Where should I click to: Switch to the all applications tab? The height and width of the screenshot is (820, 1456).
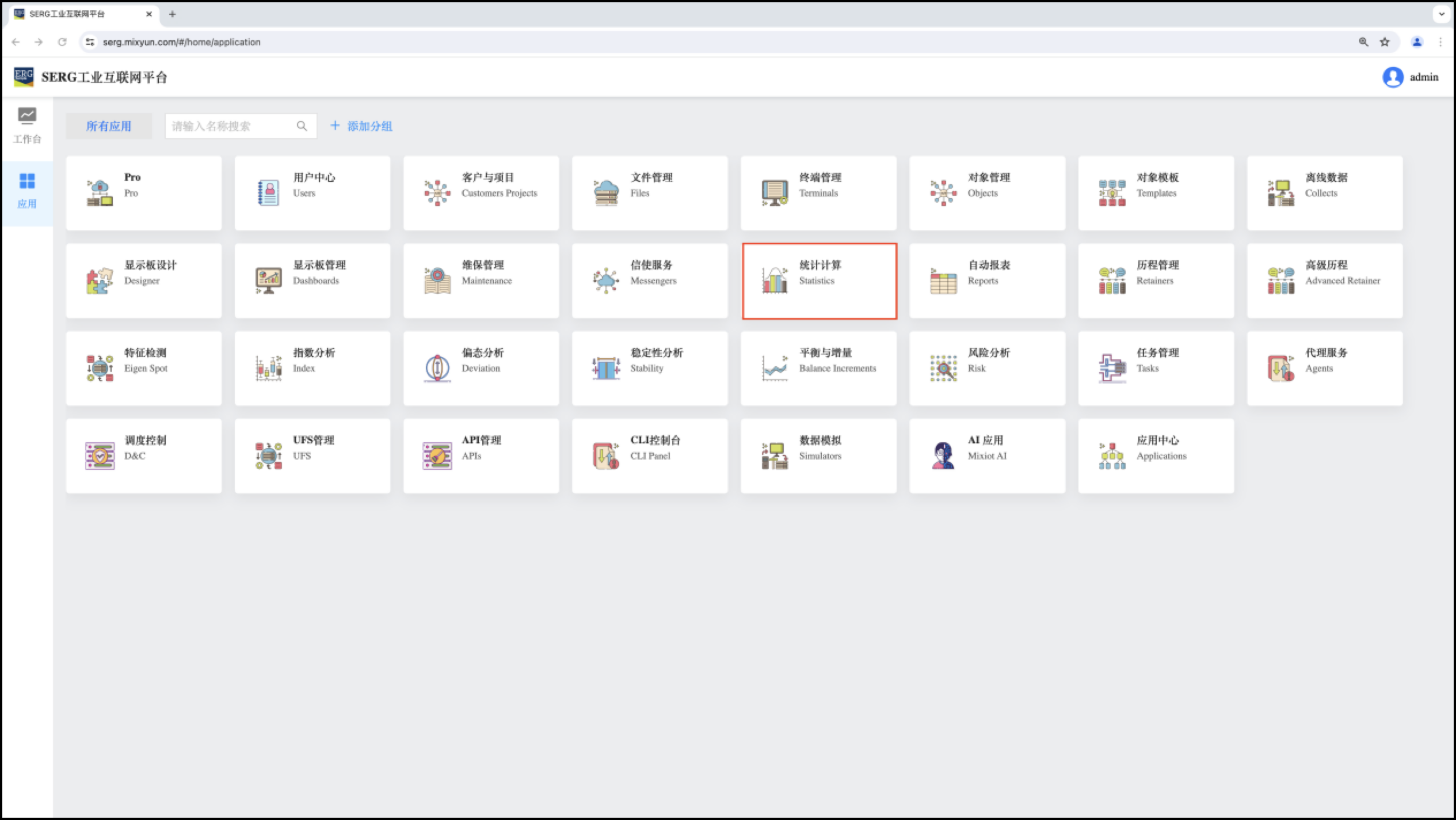coord(109,126)
